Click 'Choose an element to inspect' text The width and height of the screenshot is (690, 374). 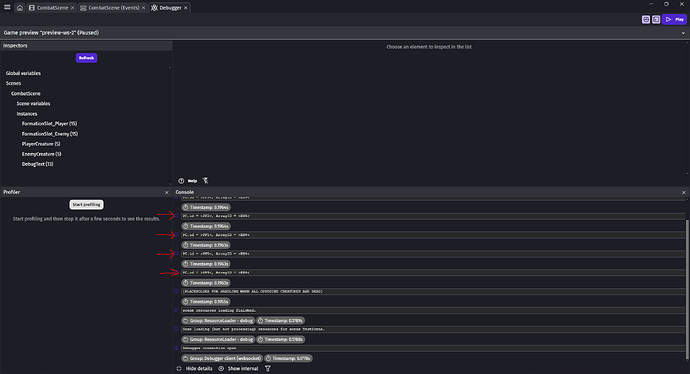click(429, 47)
